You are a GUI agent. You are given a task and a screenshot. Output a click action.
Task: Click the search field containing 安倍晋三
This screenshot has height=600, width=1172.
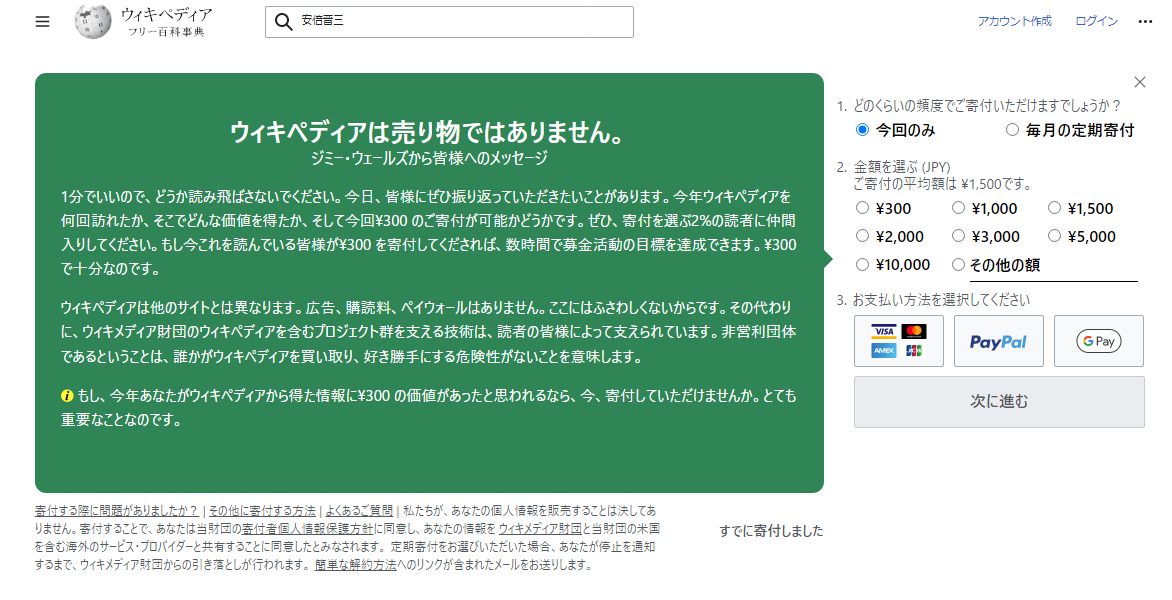449,22
